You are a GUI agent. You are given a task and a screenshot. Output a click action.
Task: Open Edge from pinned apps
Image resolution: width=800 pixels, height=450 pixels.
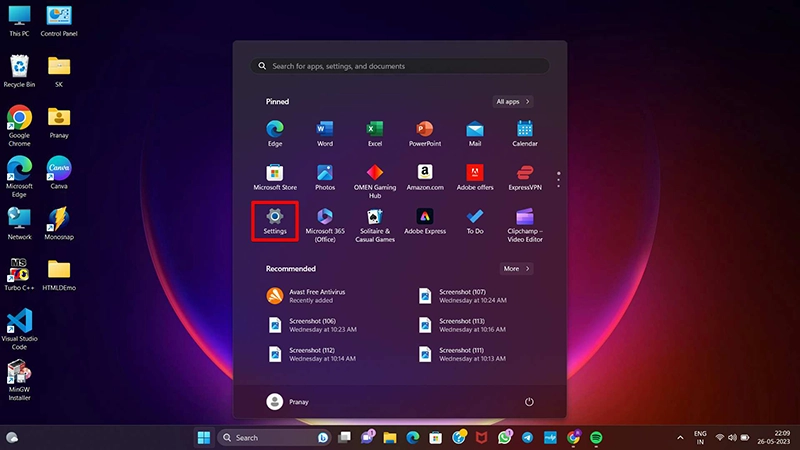coord(274,134)
